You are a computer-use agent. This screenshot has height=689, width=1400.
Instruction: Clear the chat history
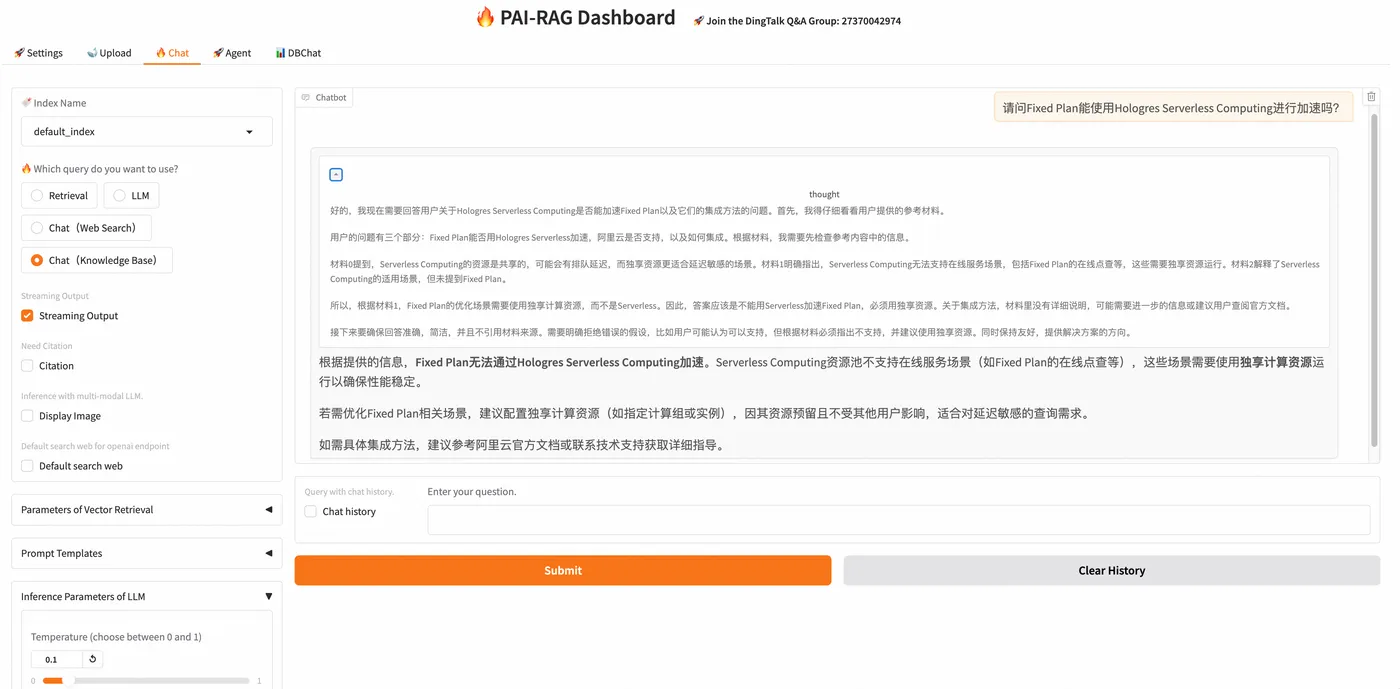click(x=1112, y=570)
